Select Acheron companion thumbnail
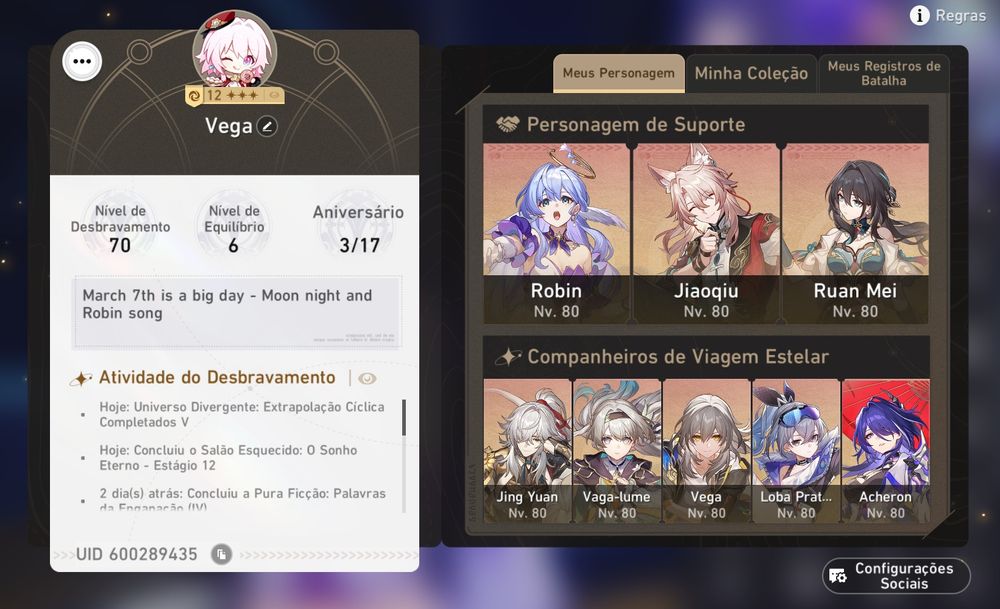This screenshot has height=609, width=1000. [885, 451]
